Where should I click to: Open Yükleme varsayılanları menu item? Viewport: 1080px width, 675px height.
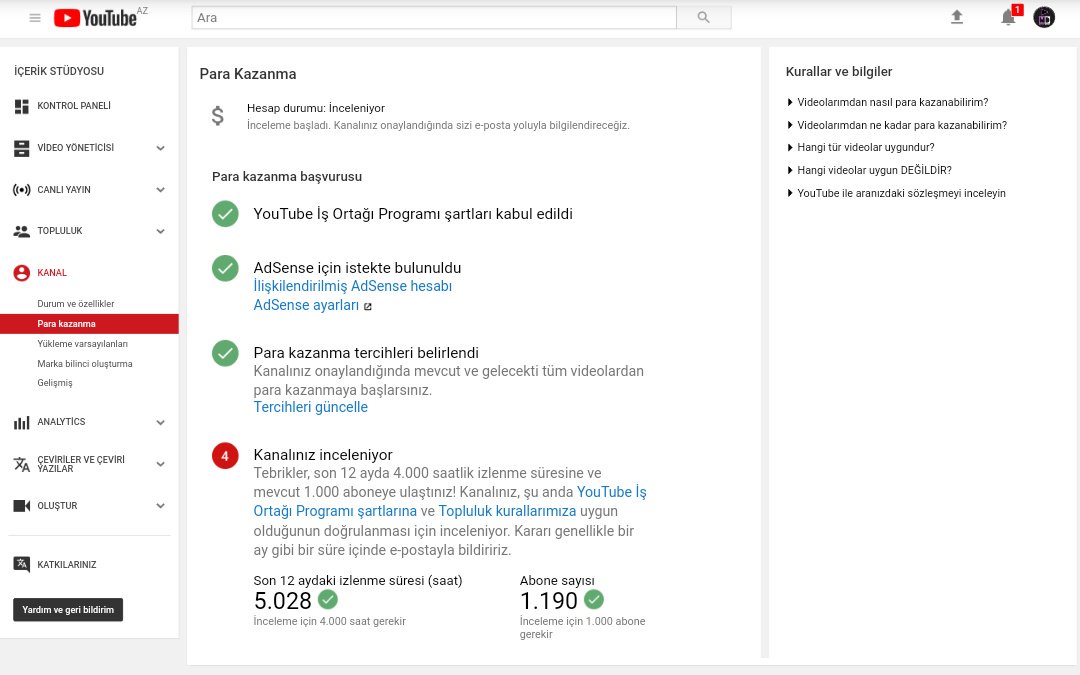(83, 344)
